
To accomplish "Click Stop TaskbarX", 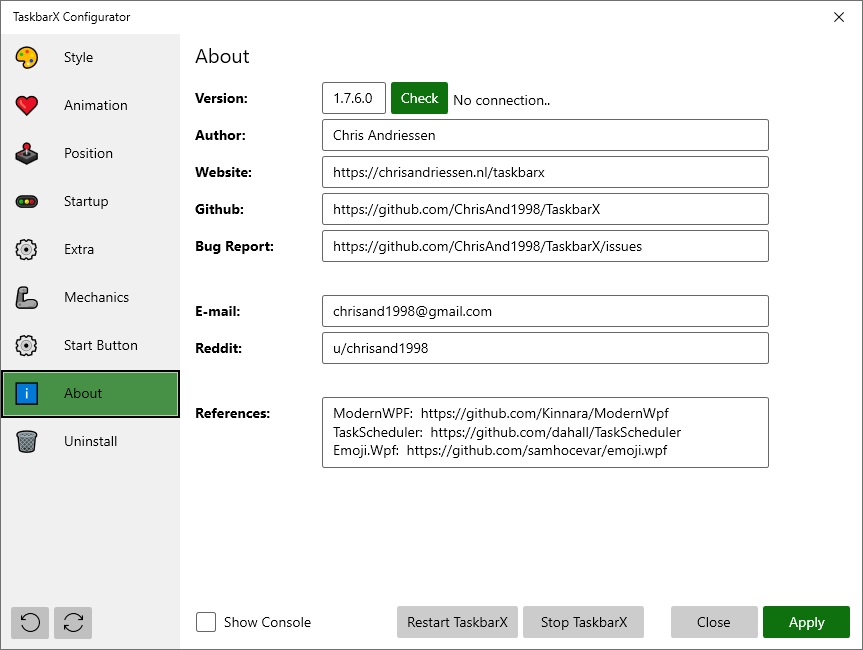I will click(583, 622).
